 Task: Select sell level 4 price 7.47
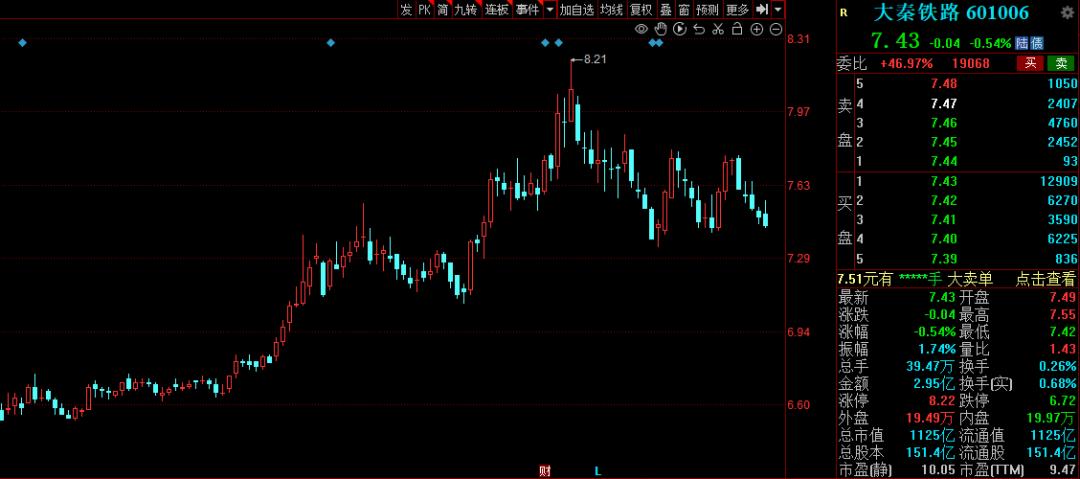point(944,103)
